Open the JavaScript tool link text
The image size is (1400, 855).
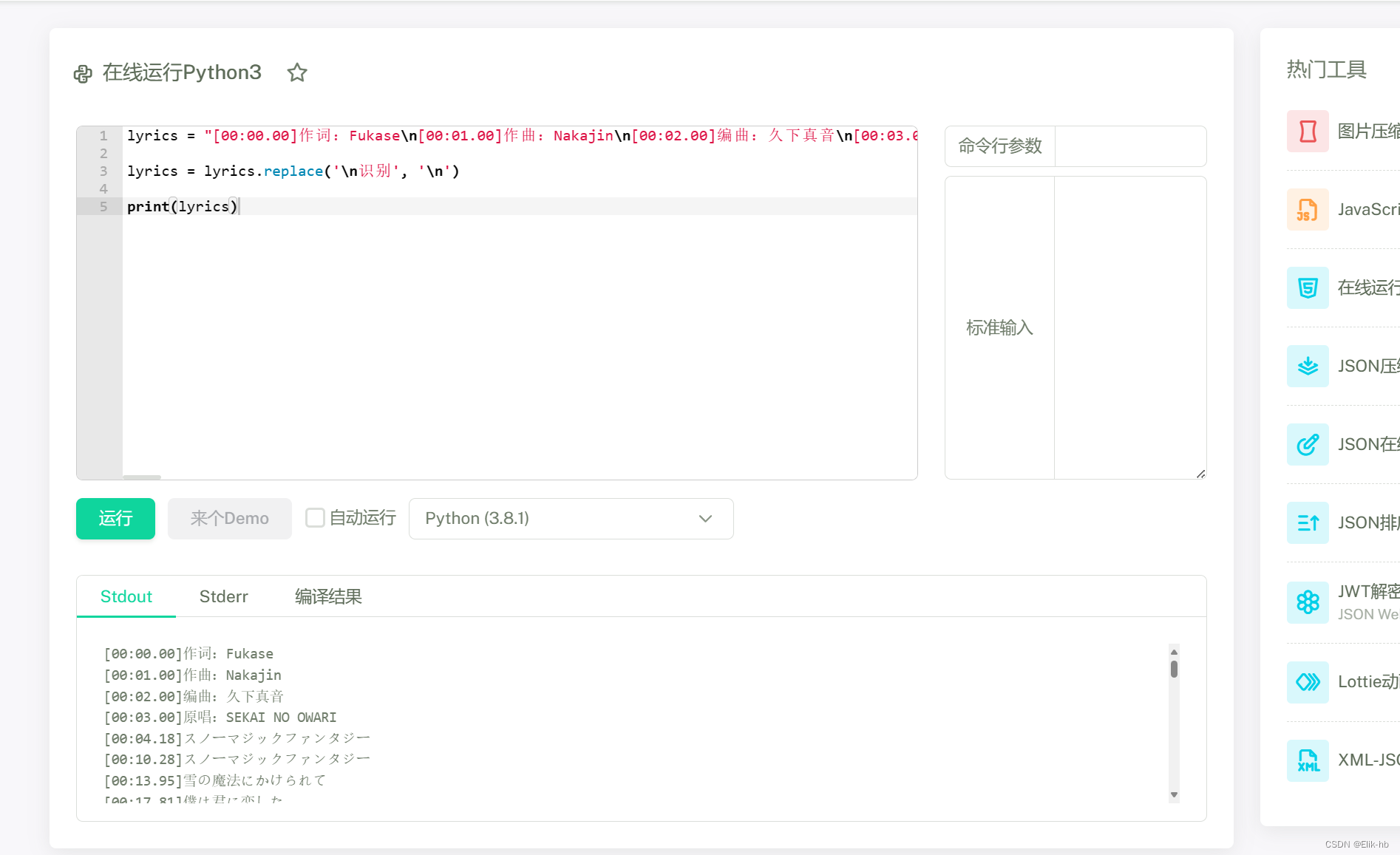1368,209
